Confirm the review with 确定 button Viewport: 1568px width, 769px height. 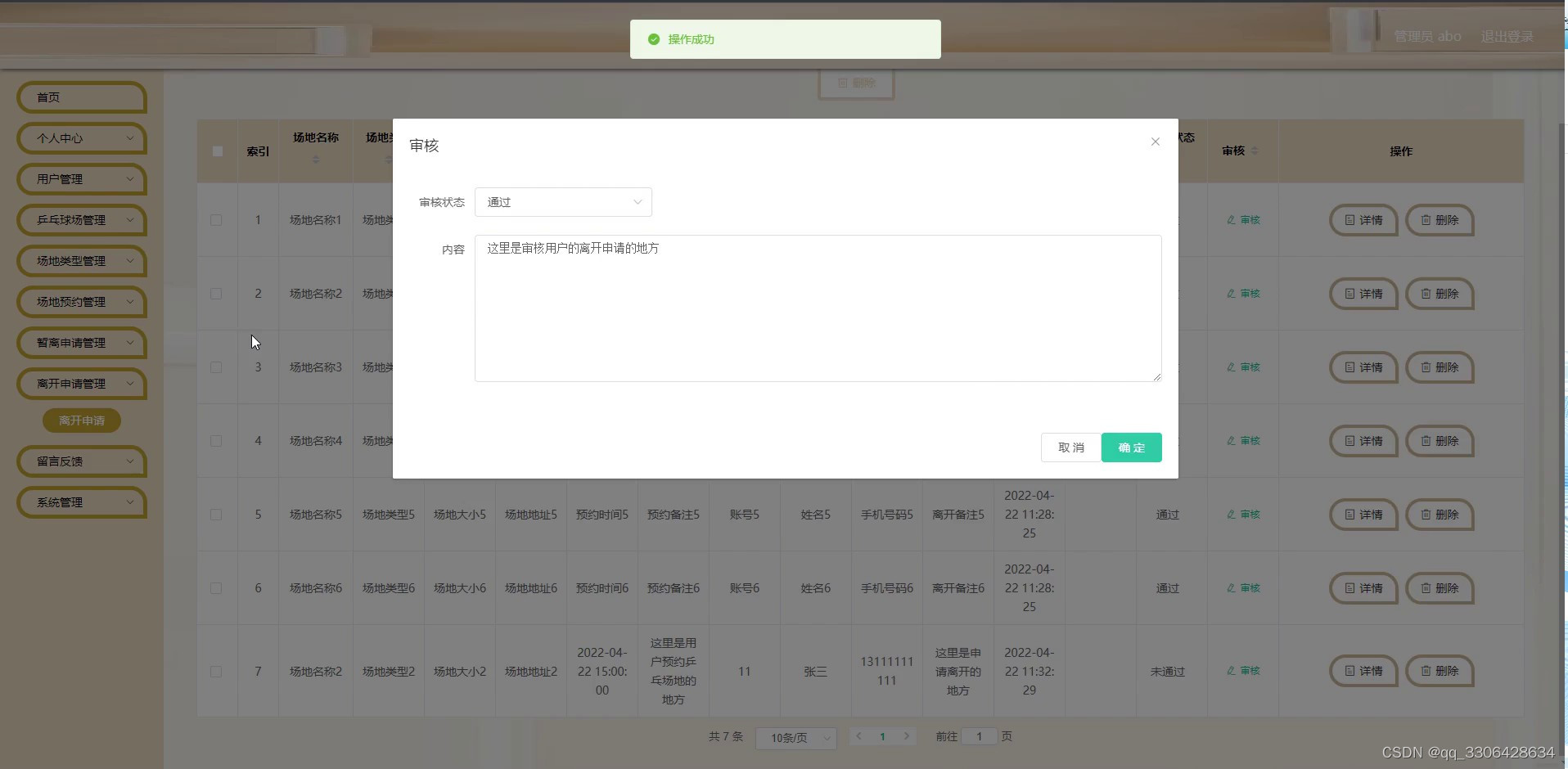tap(1132, 447)
